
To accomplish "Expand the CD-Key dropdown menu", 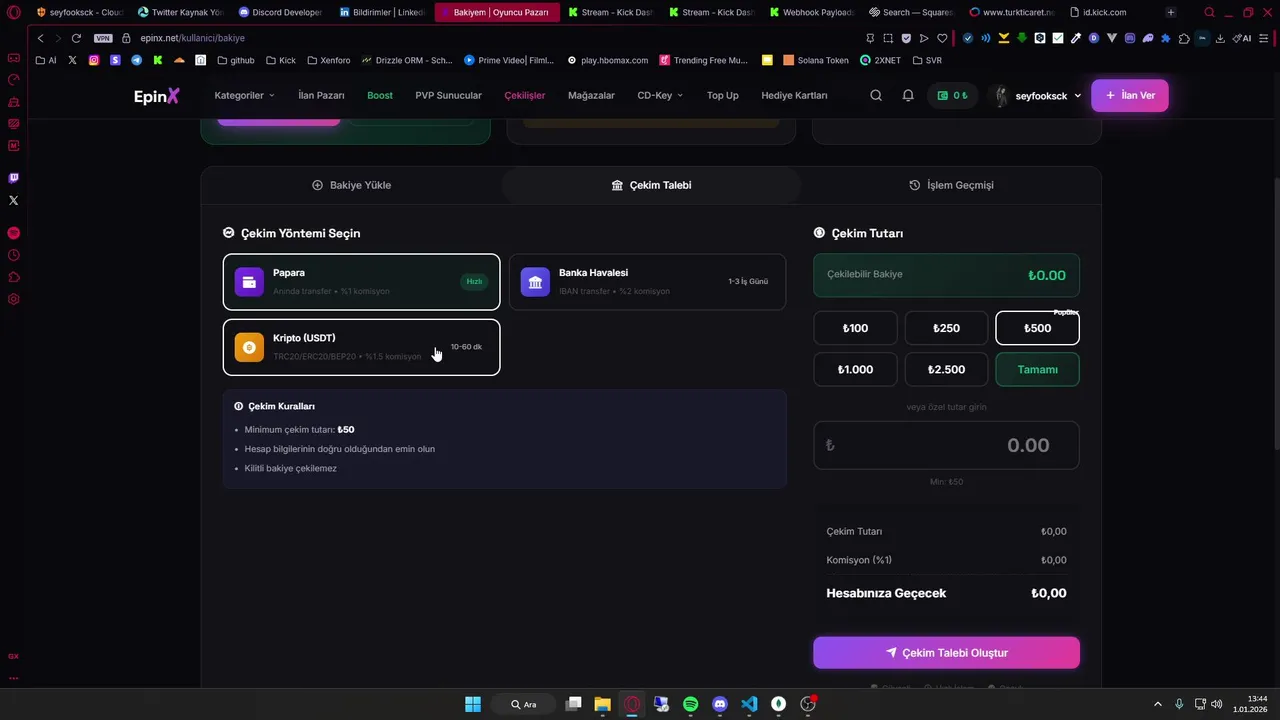I will 660,96.
